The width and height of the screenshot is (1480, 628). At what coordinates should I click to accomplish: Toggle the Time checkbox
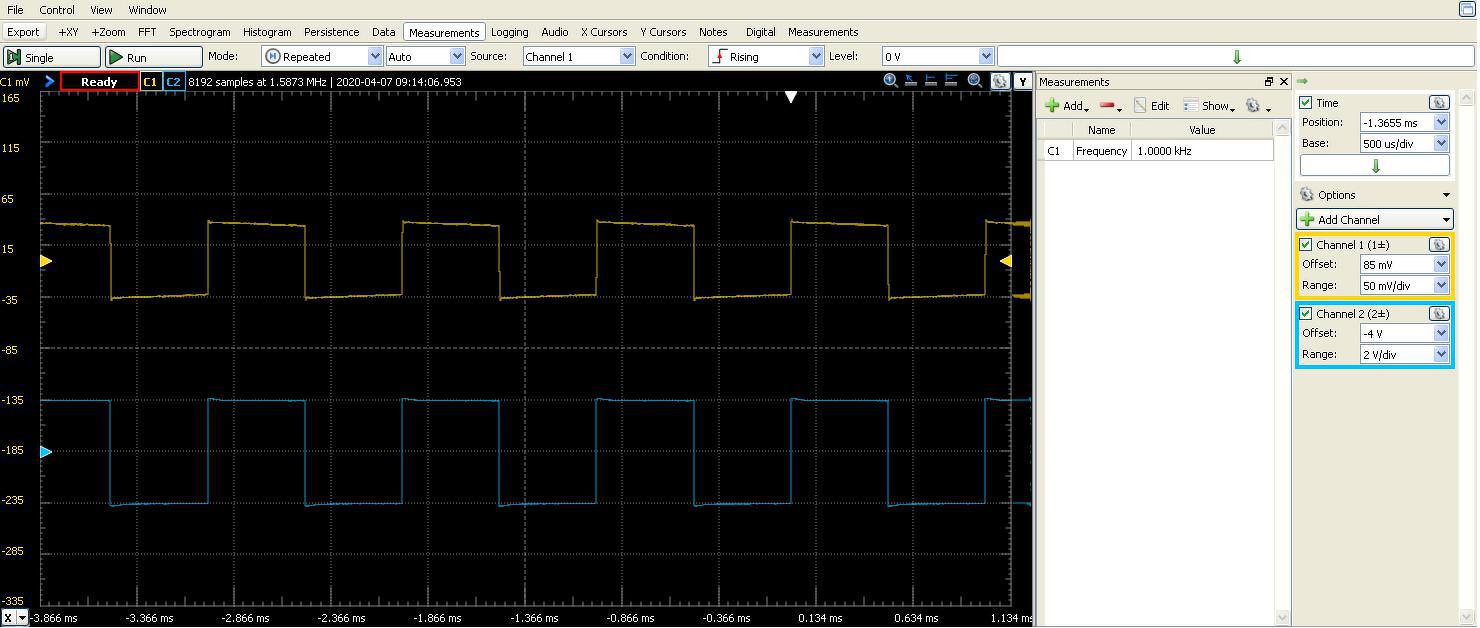(1305, 103)
